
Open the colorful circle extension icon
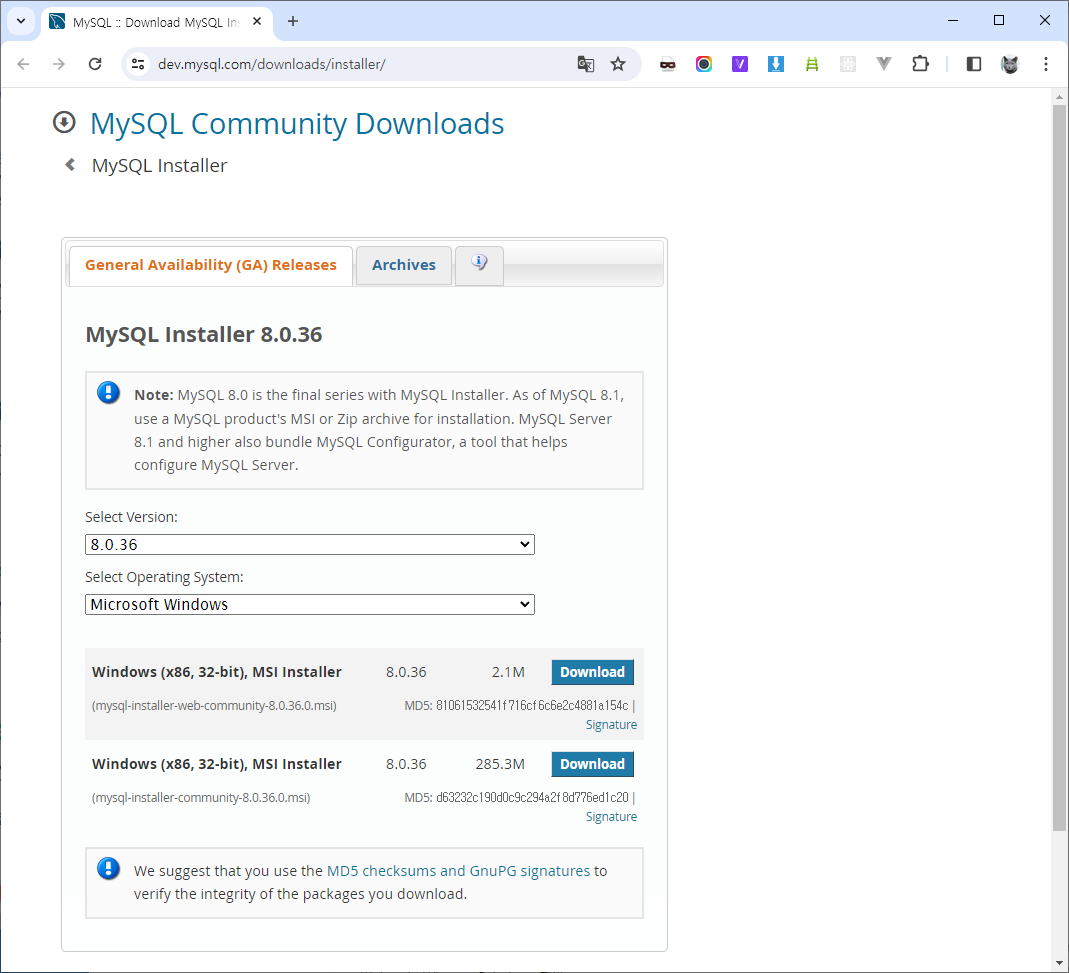click(704, 64)
